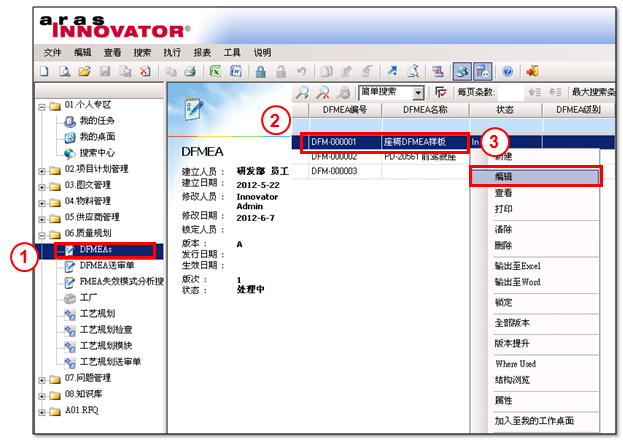
Task: Export to Excel via toolbar icon
Action: (215, 72)
